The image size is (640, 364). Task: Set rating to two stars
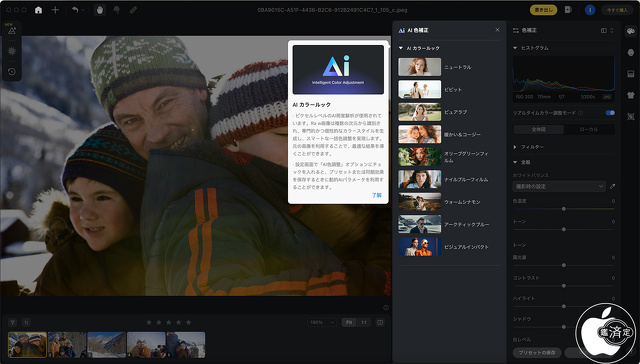(x=159, y=322)
